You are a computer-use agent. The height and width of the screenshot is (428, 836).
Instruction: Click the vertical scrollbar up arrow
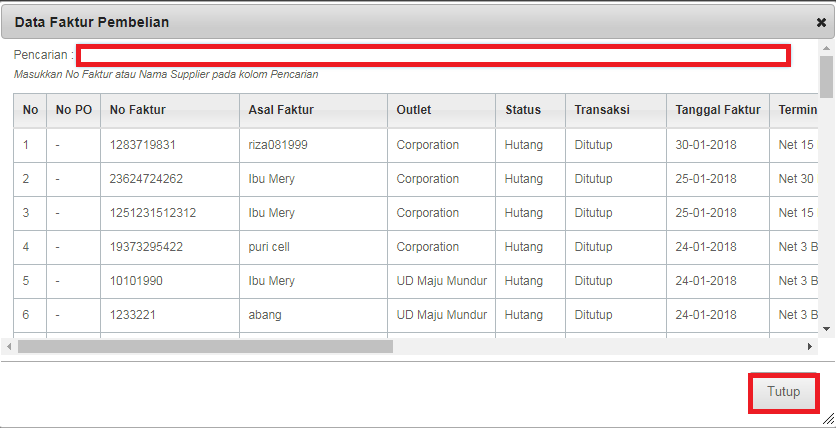coord(826,49)
